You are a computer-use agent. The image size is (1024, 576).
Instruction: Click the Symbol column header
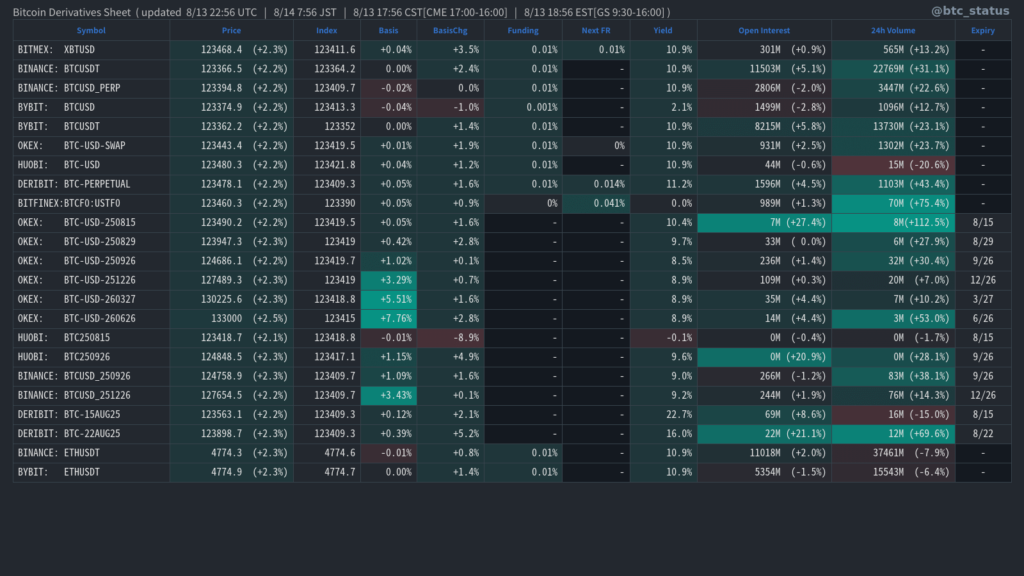(x=91, y=30)
